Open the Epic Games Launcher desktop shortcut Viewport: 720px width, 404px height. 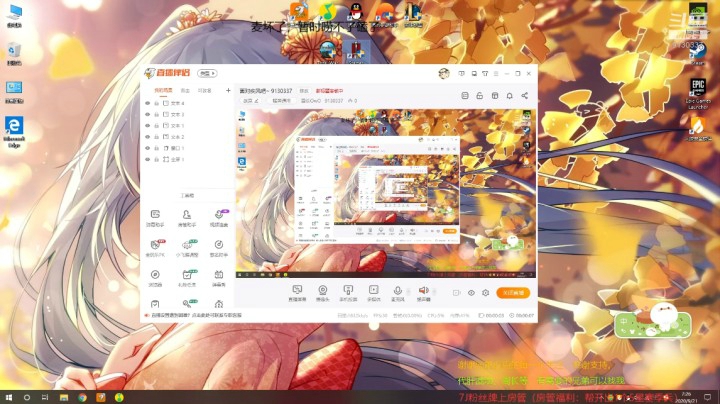(x=698, y=94)
